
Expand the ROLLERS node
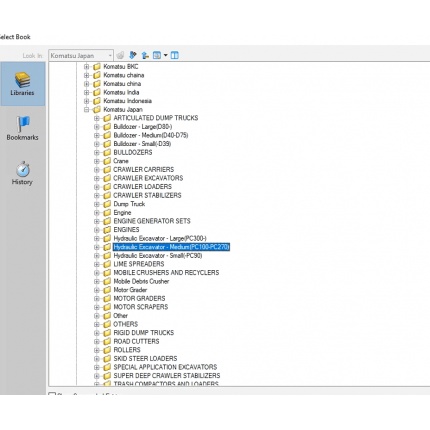coord(97,350)
